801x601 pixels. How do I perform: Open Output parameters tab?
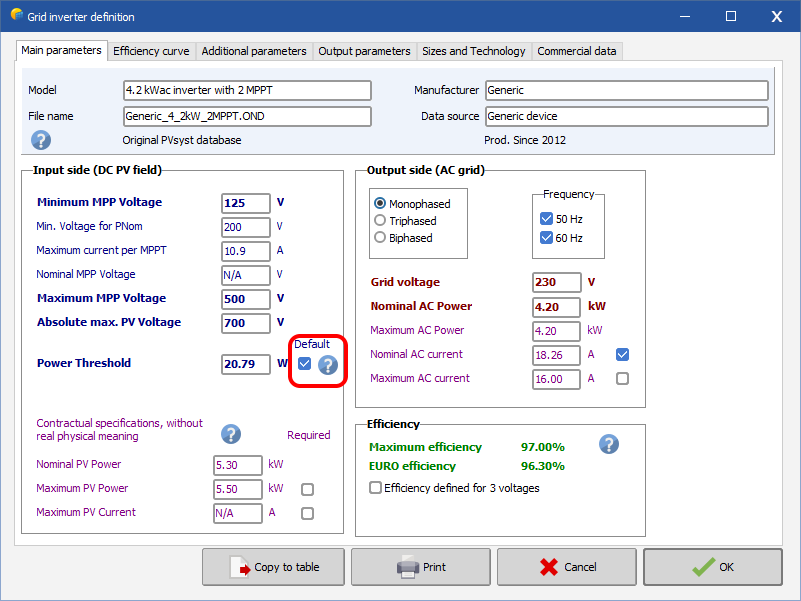point(364,51)
